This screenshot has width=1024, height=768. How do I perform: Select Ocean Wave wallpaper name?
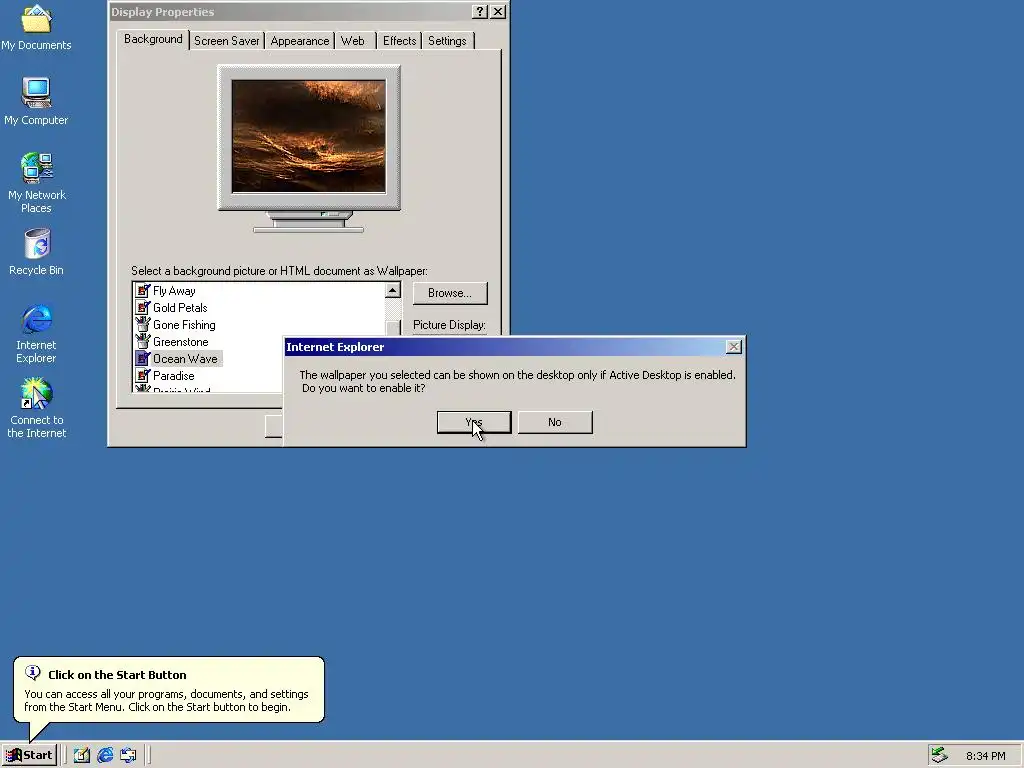point(185,359)
